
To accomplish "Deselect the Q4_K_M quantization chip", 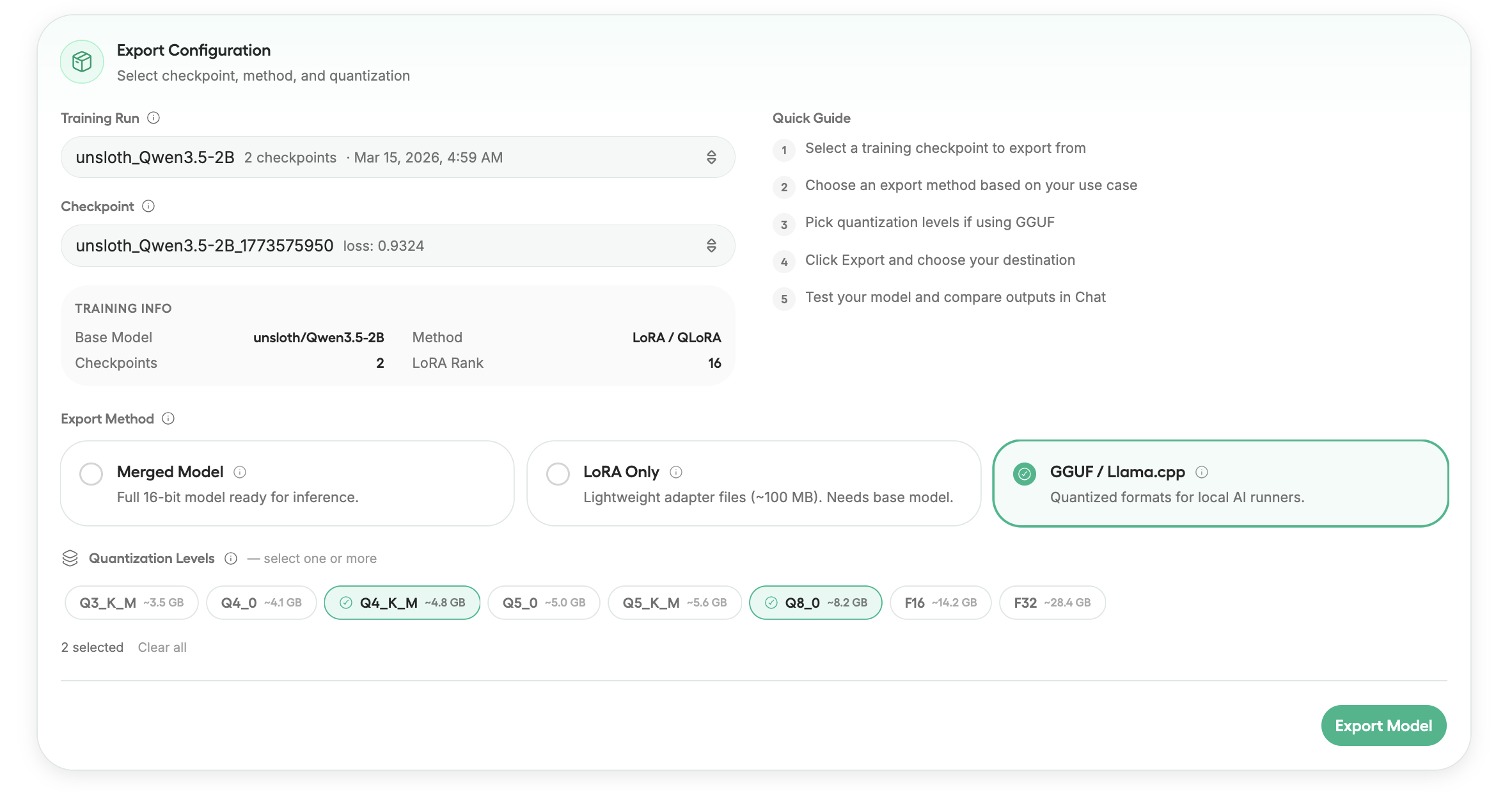I will tap(402, 603).
